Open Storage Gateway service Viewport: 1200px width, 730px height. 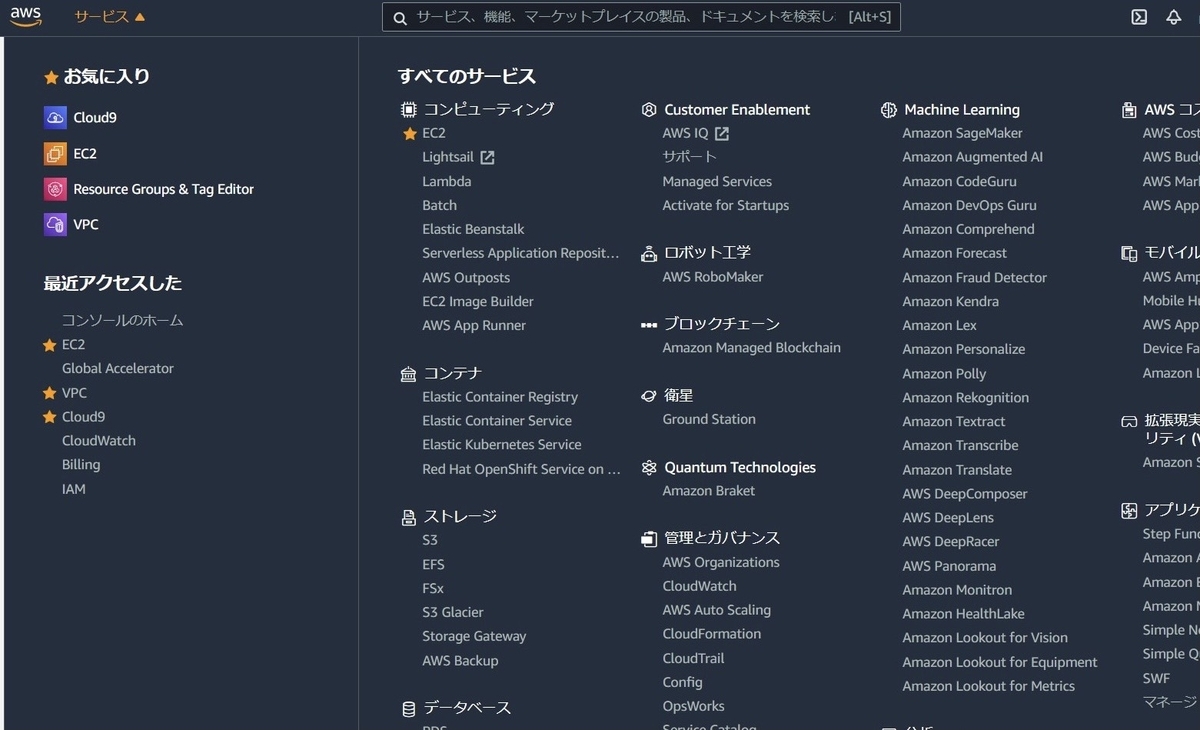474,636
